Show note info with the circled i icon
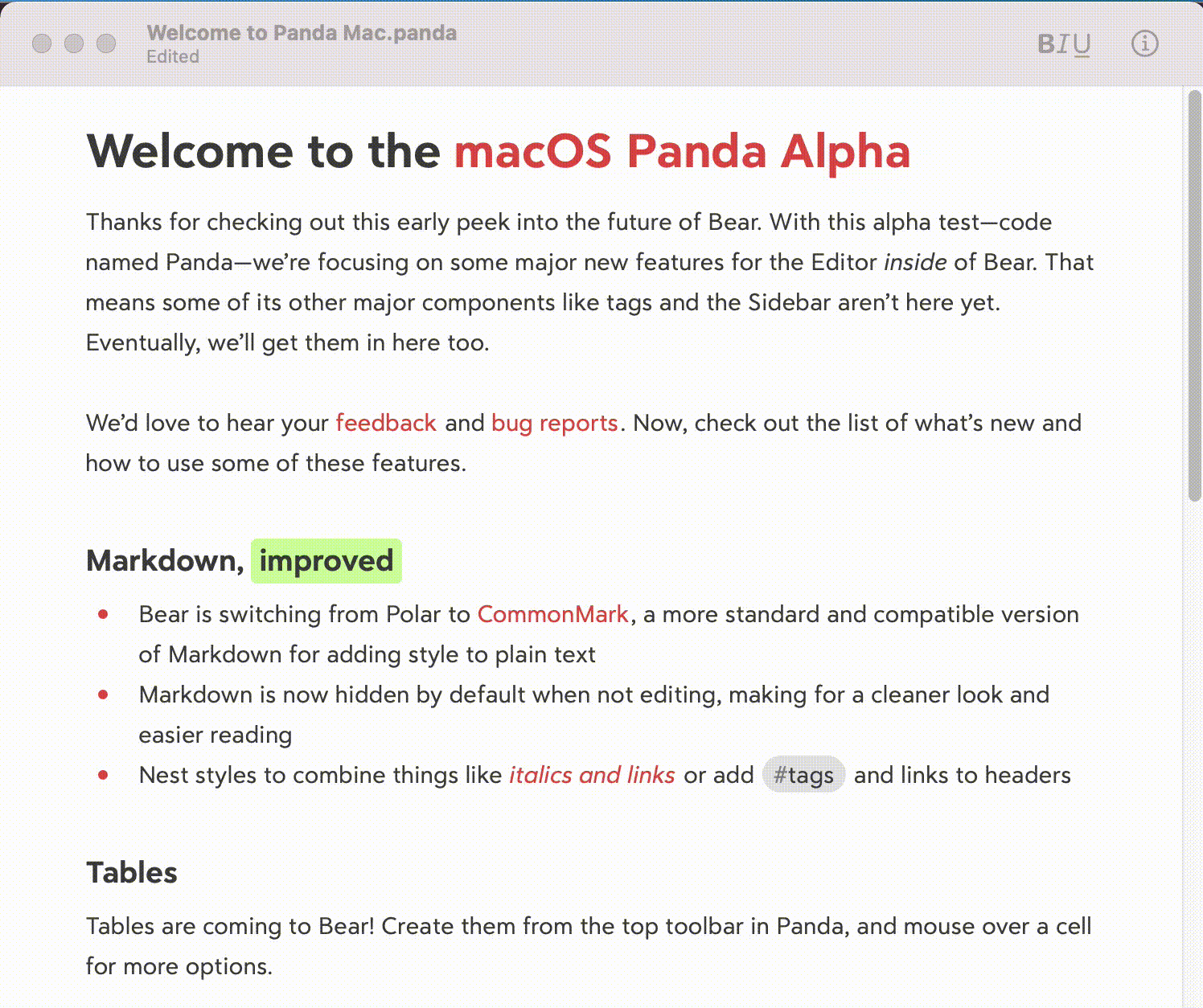1203x1008 pixels. coord(1144,43)
